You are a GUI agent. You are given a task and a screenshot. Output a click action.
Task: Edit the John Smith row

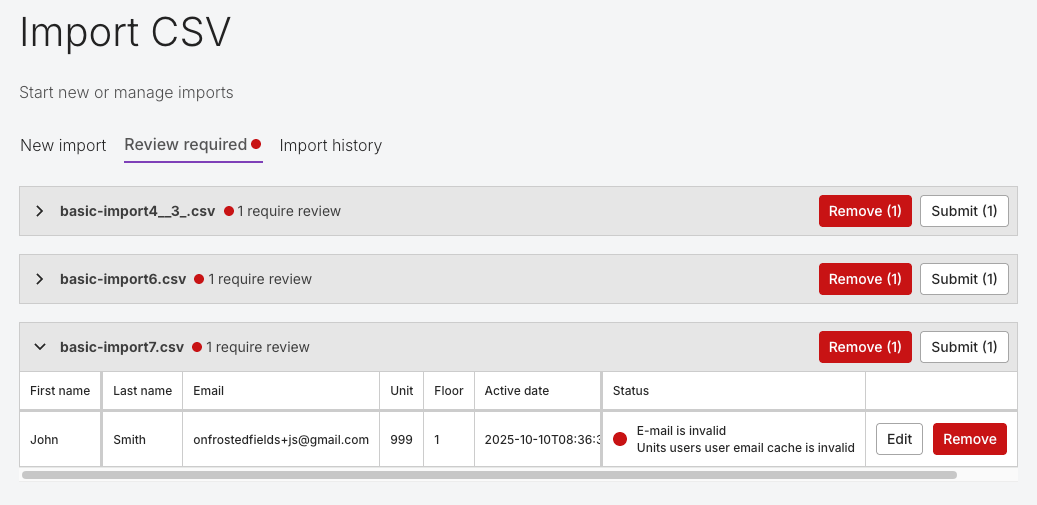click(899, 439)
